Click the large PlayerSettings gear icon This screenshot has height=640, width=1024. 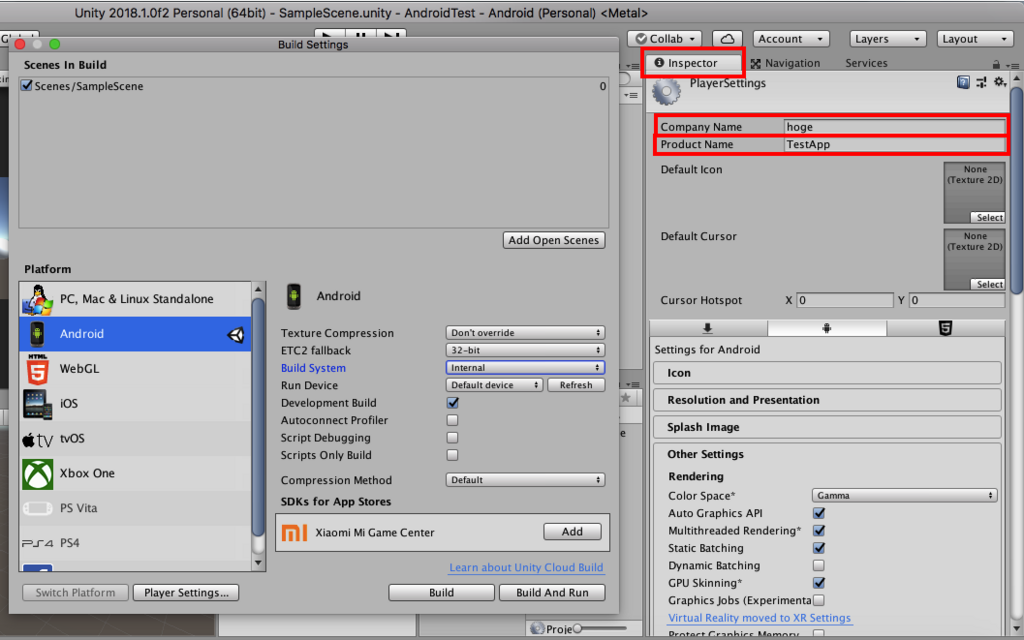pyautogui.click(x=667, y=90)
